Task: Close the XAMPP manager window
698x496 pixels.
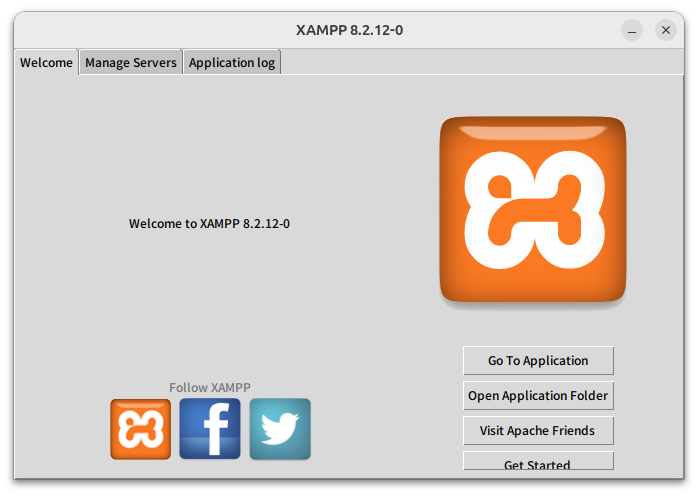Action: point(666,30)
